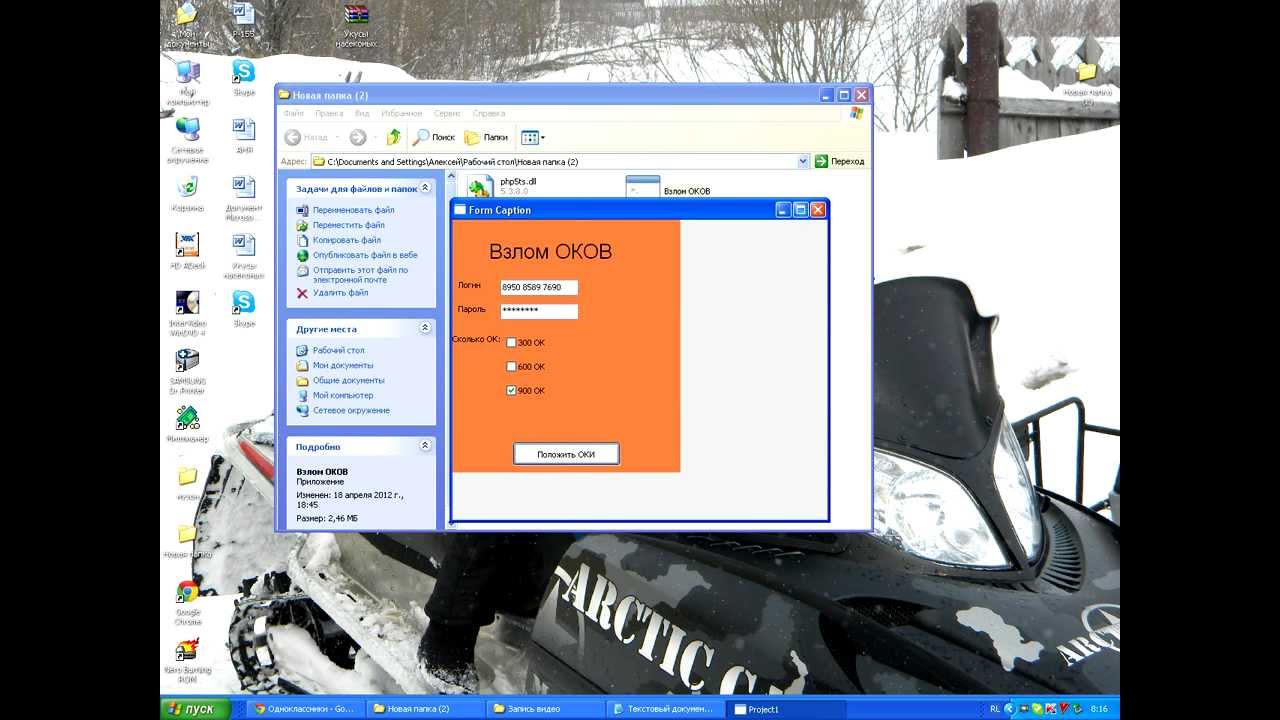Open the views mode dropdown
1280x720 pixels.
point(533,137)
